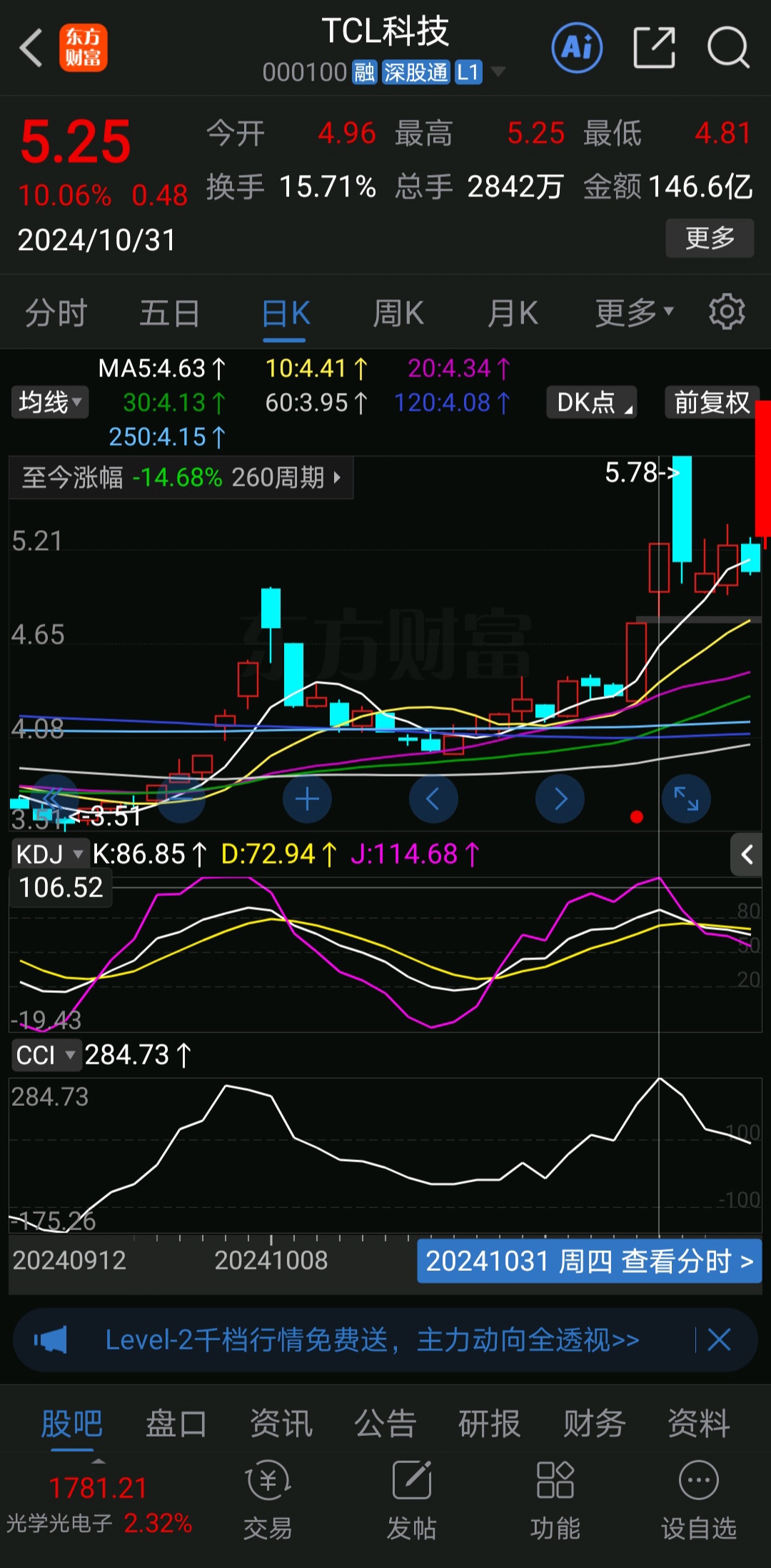The image size is (771, 1568).
Task: Tap the L1 level badge
Action: tap(468, 72)
